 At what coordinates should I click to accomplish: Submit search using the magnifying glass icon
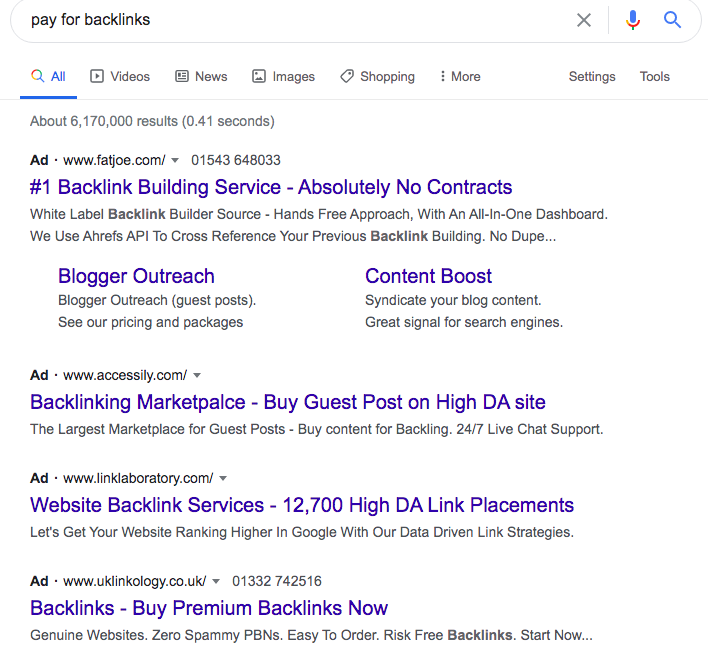point(672,20)
